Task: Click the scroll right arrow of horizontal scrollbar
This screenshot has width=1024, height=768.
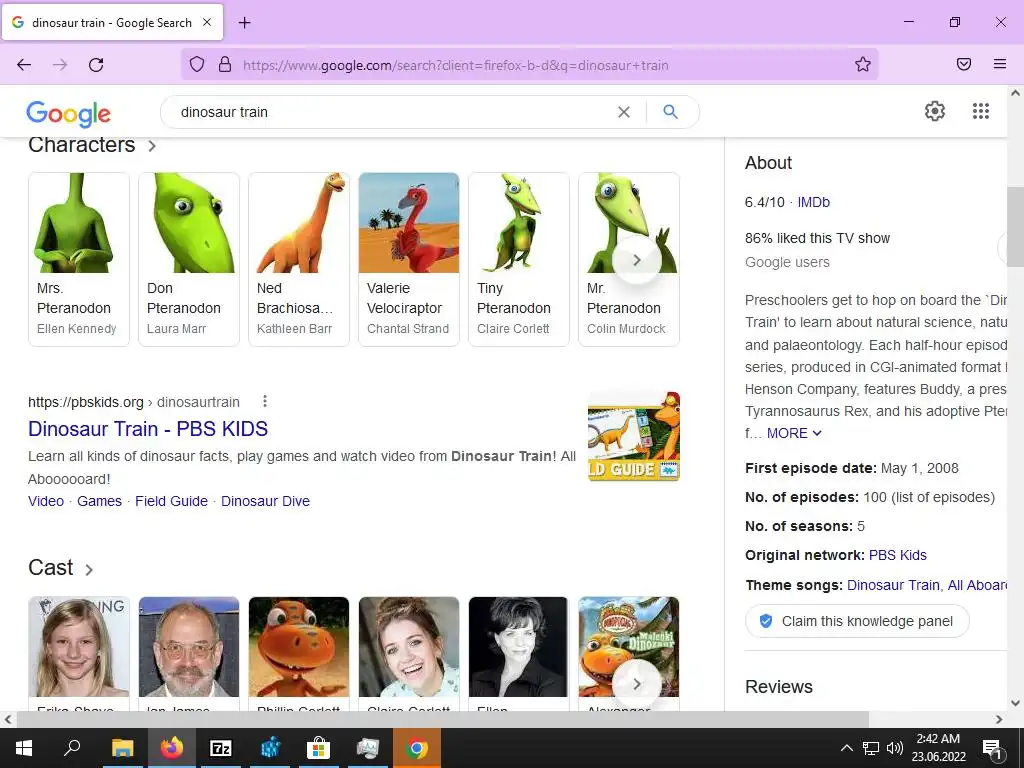Action: 999,719
